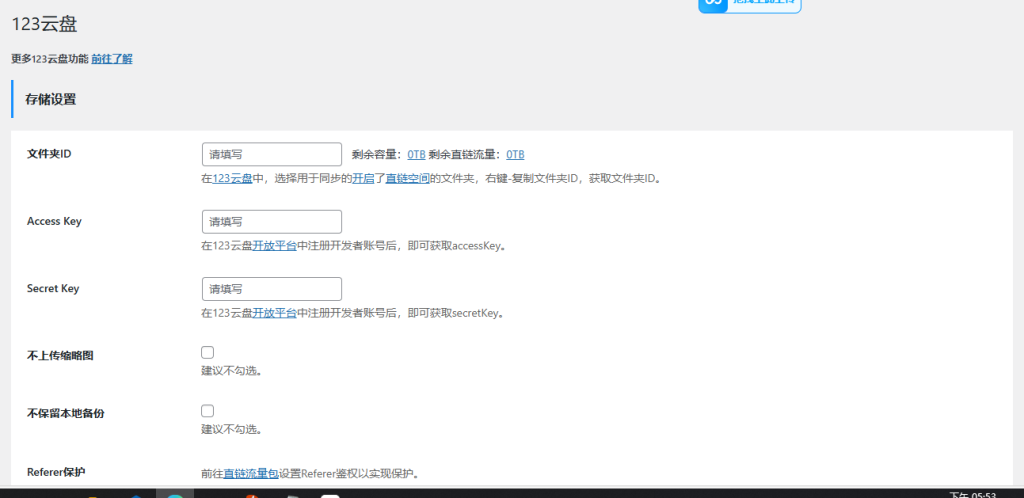Open the 0TB link after 剩余容量
The height and width of the screenshot is (498, 1024).
click(x=417, y=155)
